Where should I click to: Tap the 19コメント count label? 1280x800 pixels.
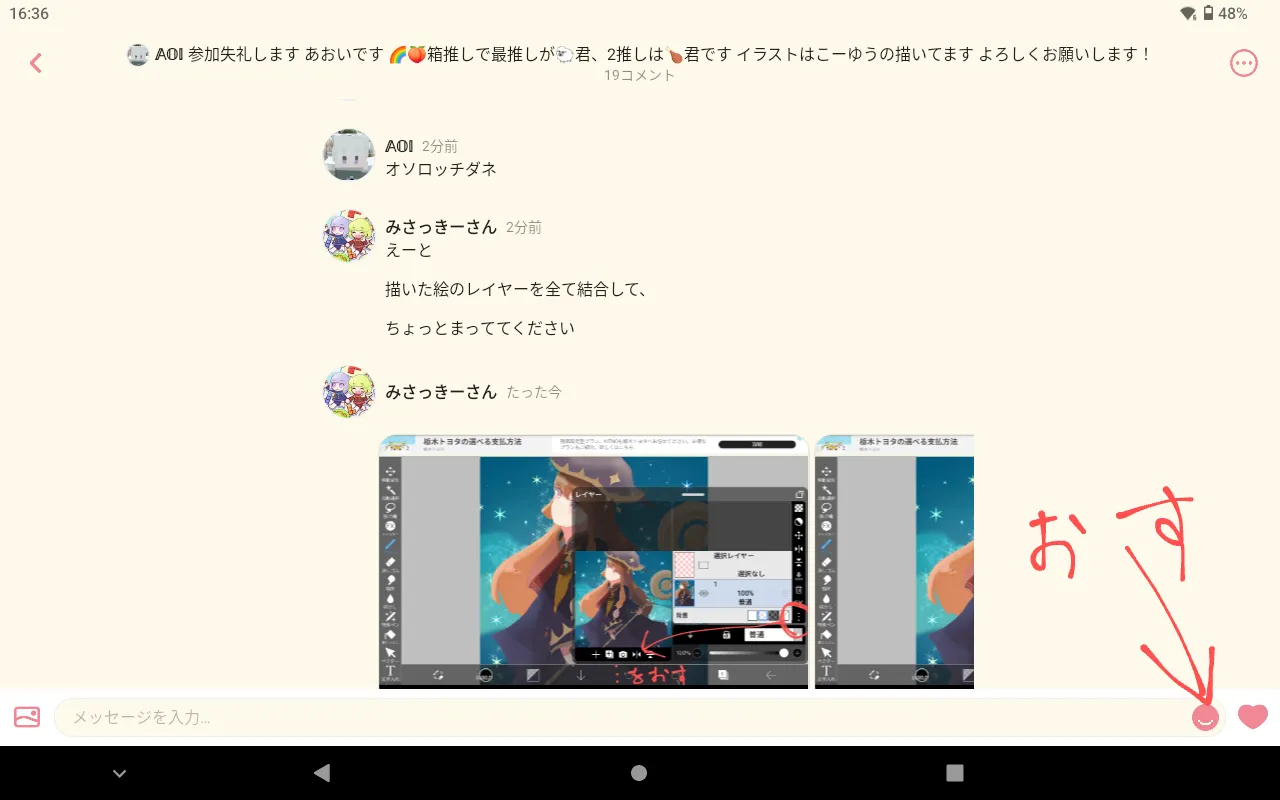click(639, 75)
